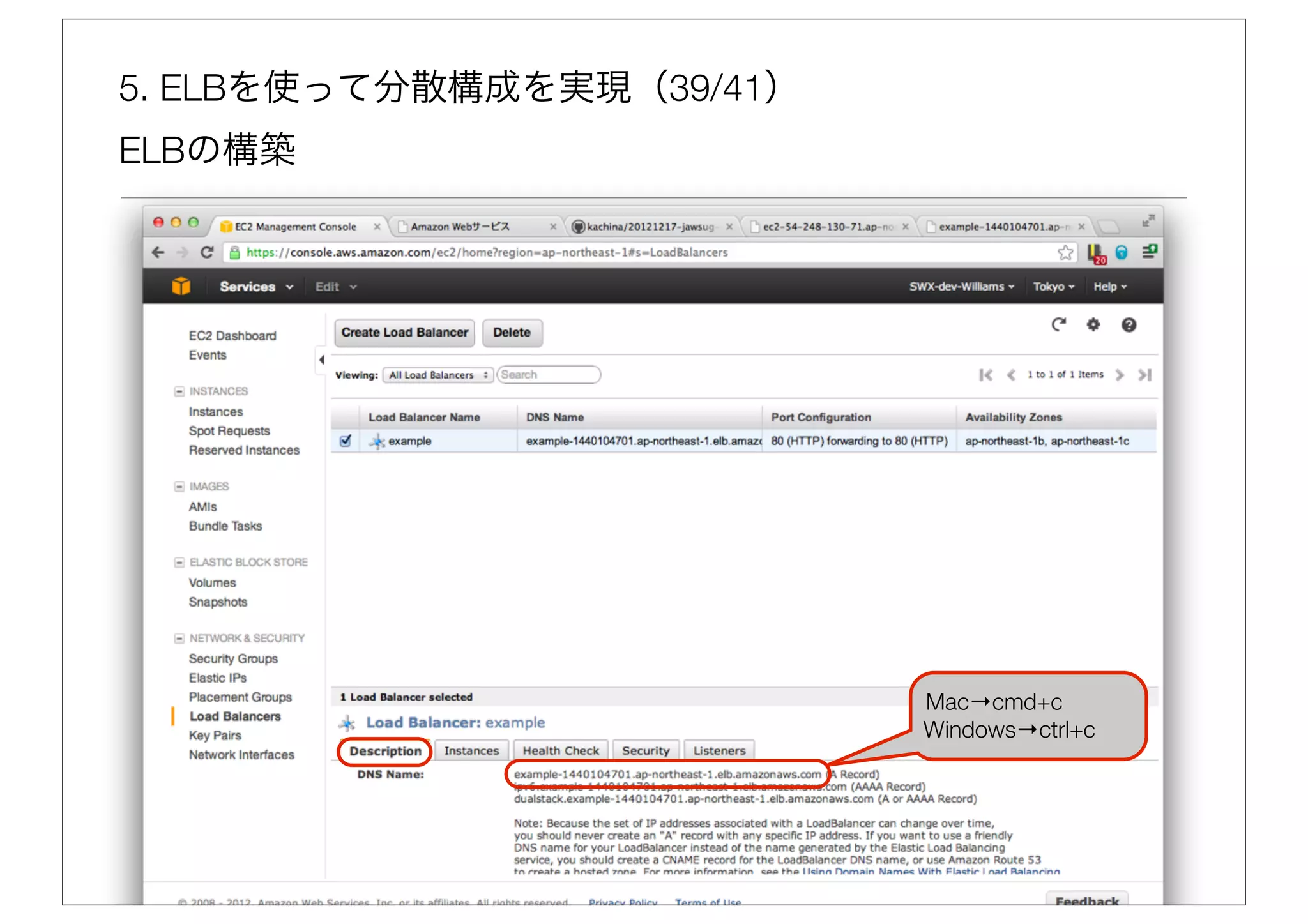Open a new browser tab
The width and height of the screenshot is (1308, 924).
point(1107,227)
